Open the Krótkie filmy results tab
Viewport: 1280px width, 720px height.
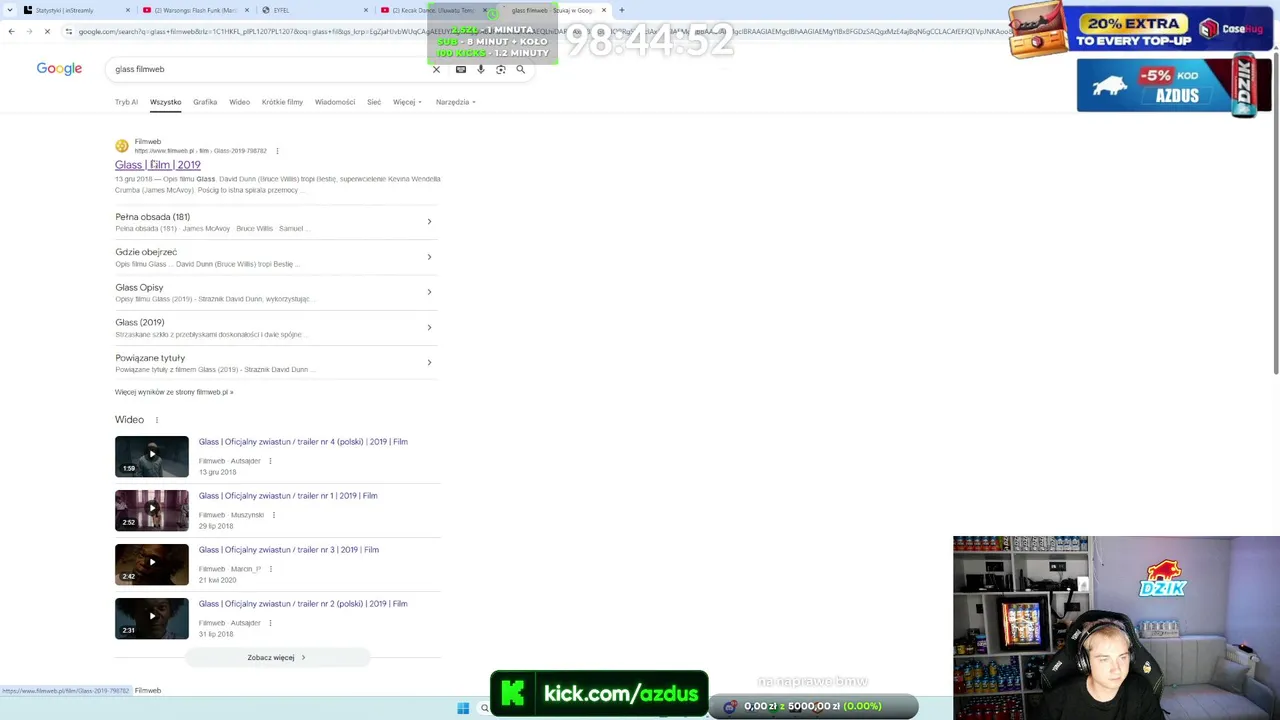pos(282,102)
